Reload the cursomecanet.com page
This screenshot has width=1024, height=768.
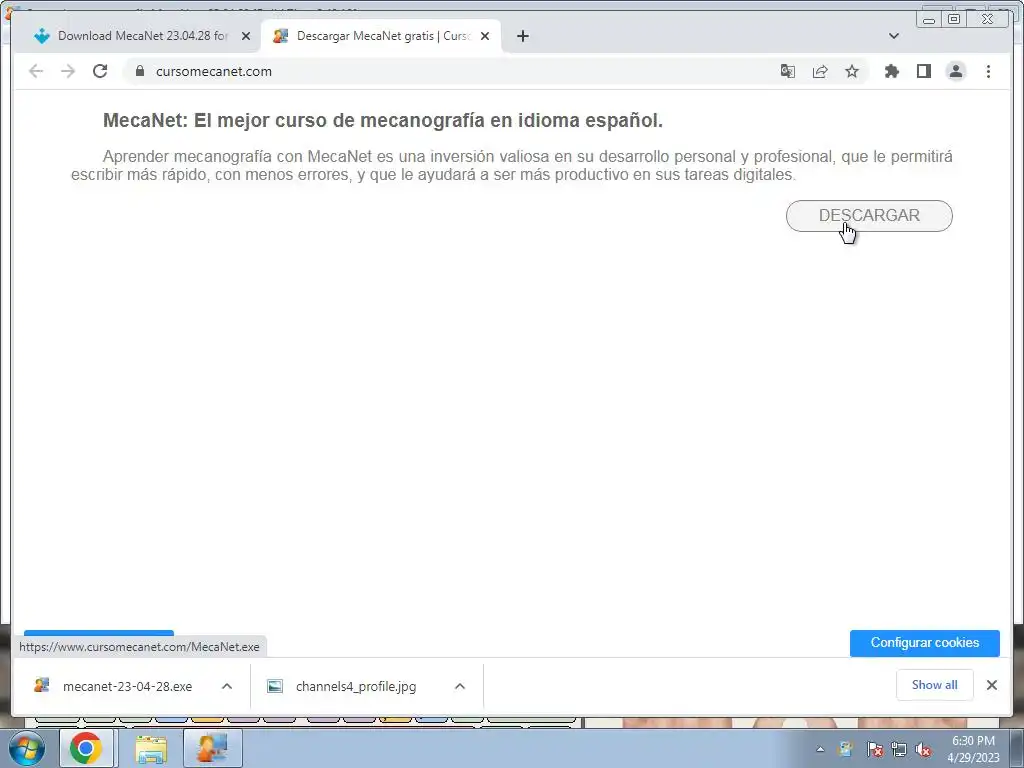pyautogui.click(x=100, y=71)
